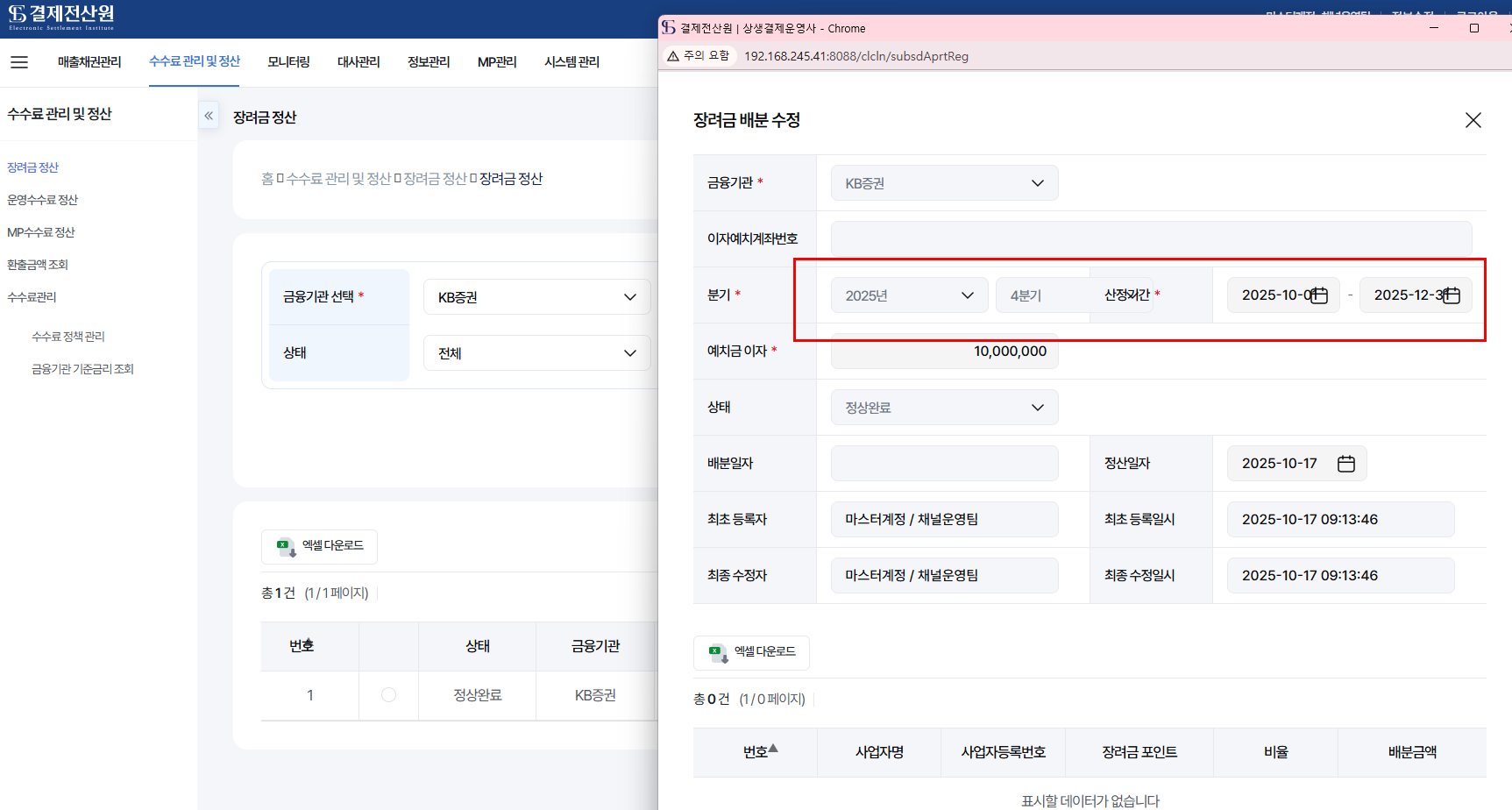Open the 정보관리 menu

point(429,62)
